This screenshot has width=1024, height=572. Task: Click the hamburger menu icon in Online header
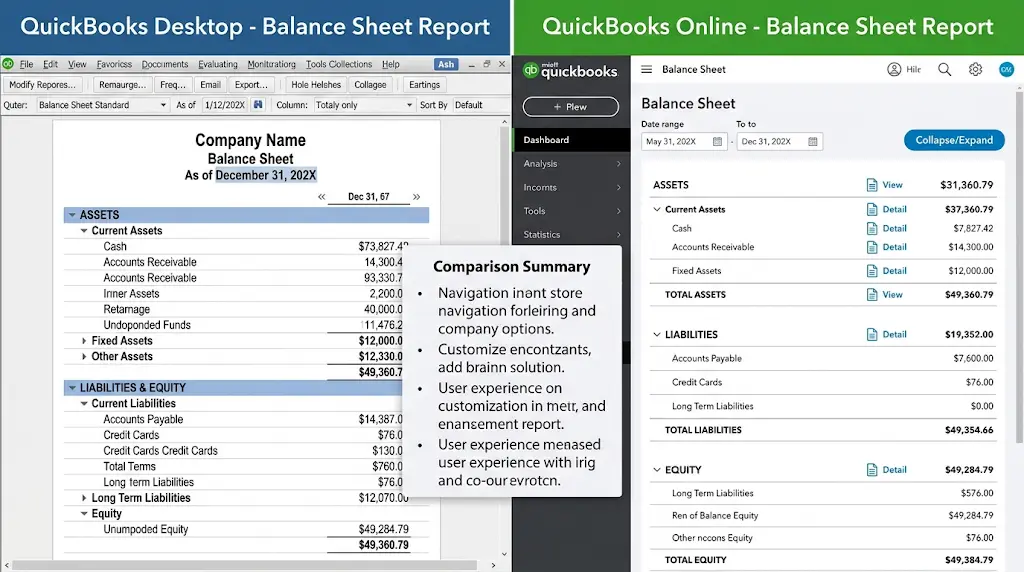pyautogui.click(x=647, y=69)
